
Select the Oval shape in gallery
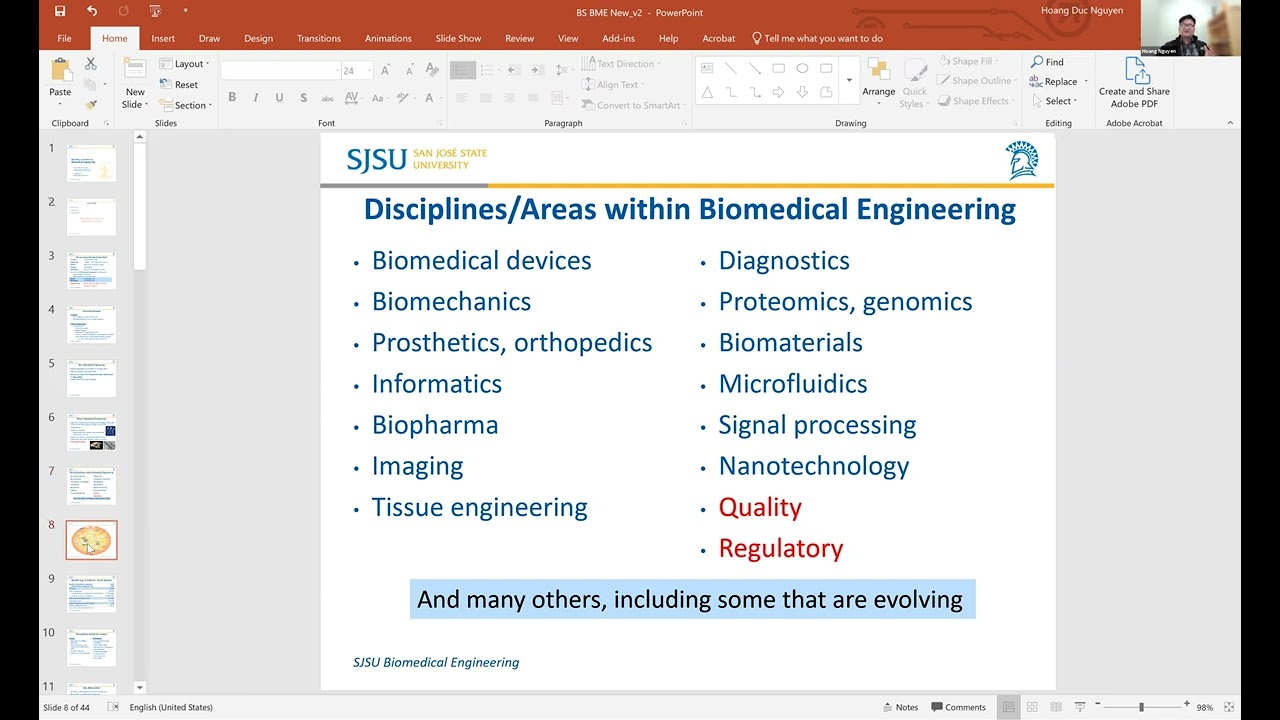[802, 68]
